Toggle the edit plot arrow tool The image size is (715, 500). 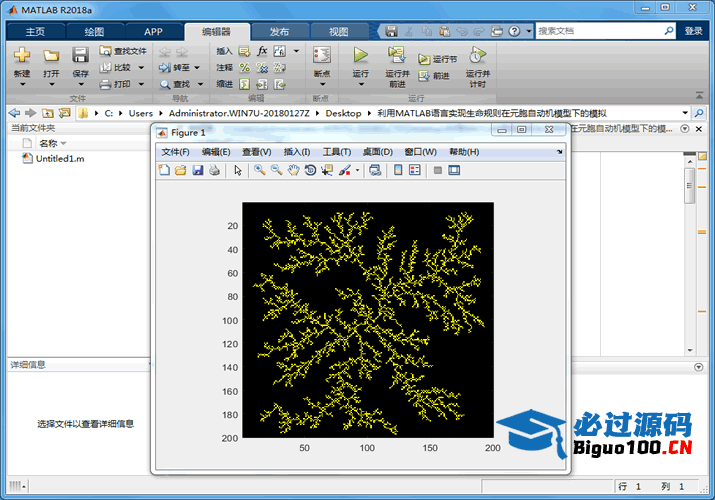click(x=238, y=171)
